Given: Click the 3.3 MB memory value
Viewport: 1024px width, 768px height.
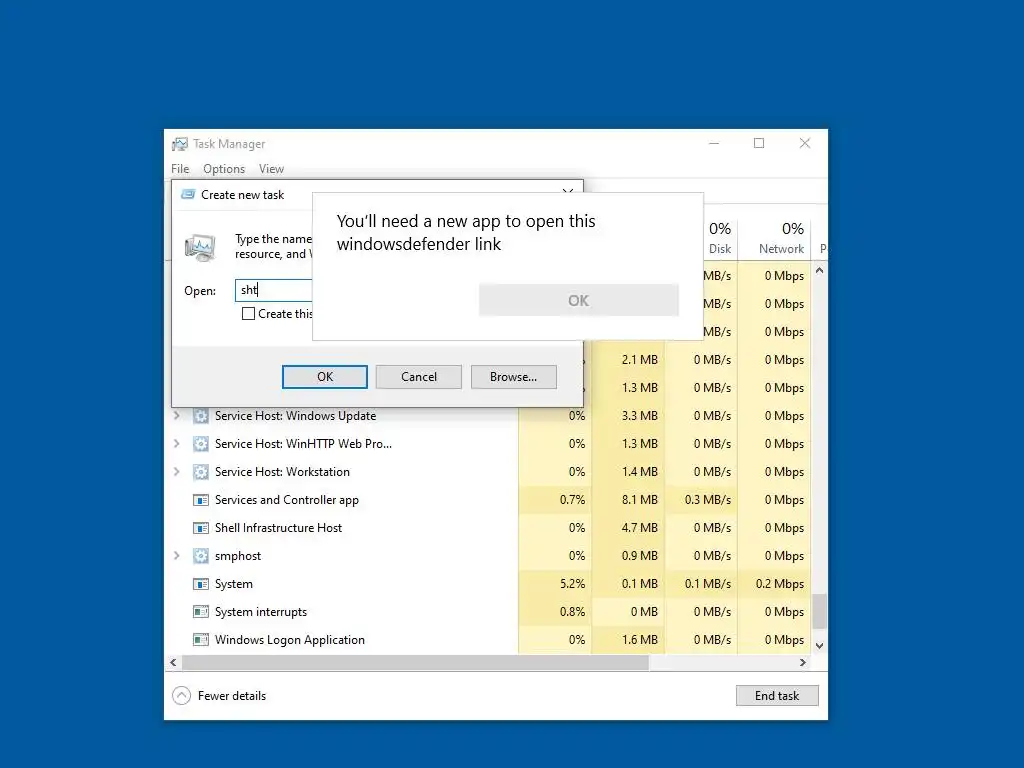Looking at the screenshot, I should [x=639, y=415].
